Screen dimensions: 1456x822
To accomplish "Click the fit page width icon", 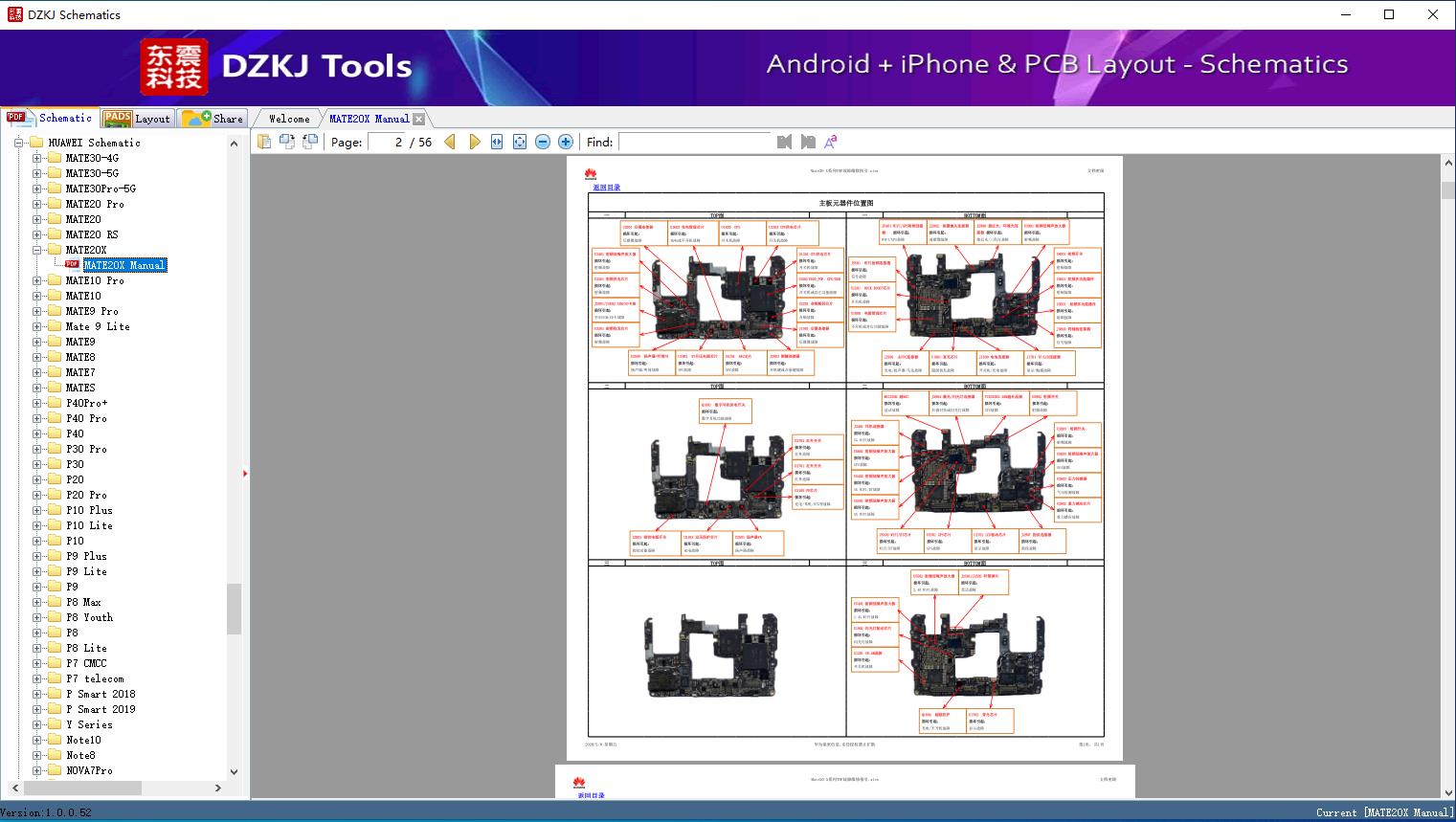I will pos(497,142).
